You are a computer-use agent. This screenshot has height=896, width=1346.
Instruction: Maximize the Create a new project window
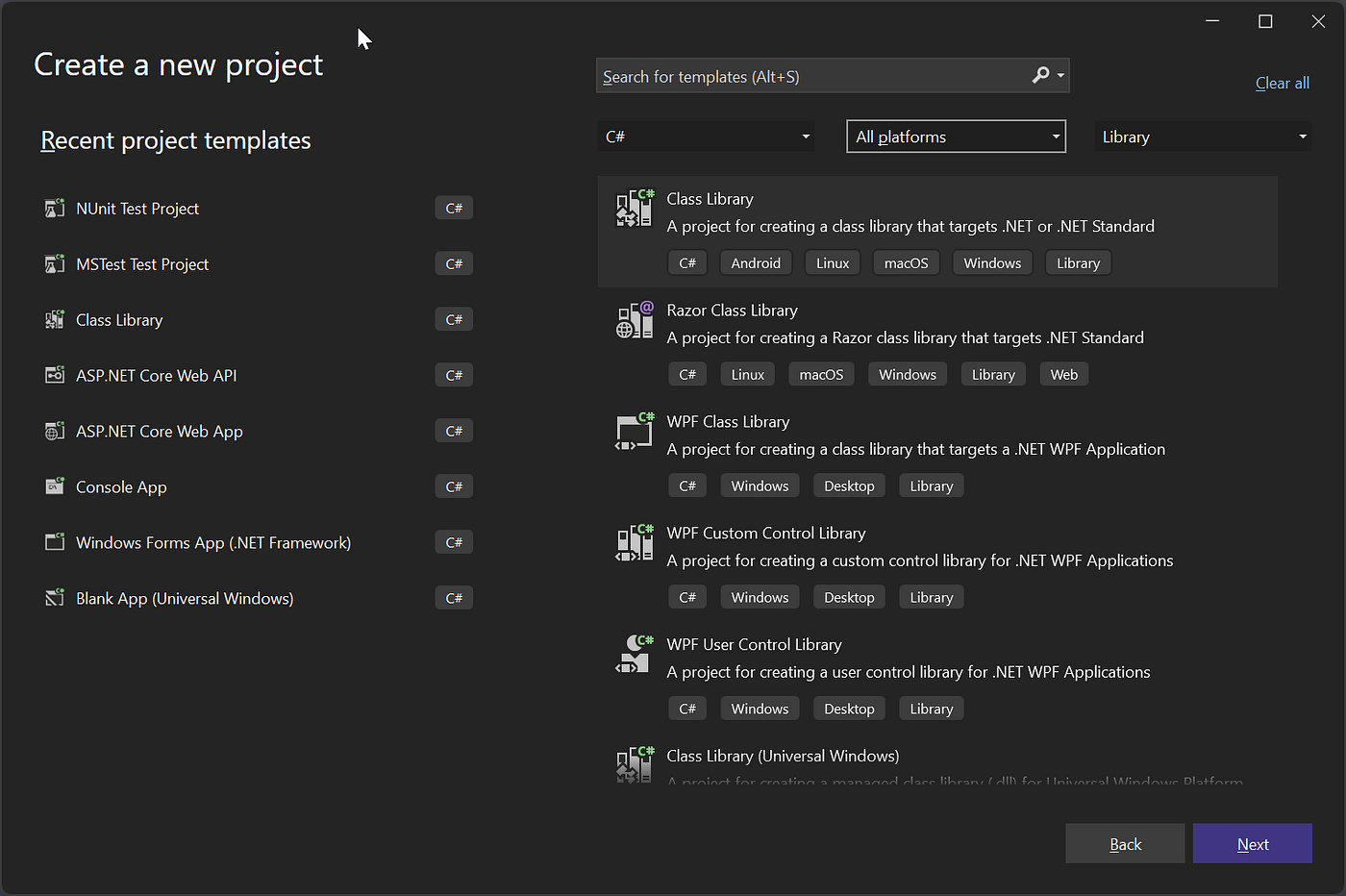coord(1265,21)
